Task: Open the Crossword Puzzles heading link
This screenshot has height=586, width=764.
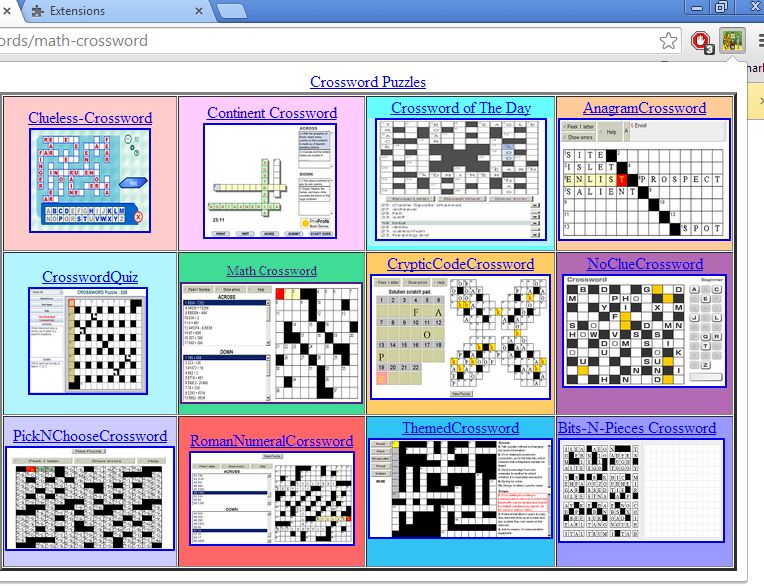Action: [368, 82]
